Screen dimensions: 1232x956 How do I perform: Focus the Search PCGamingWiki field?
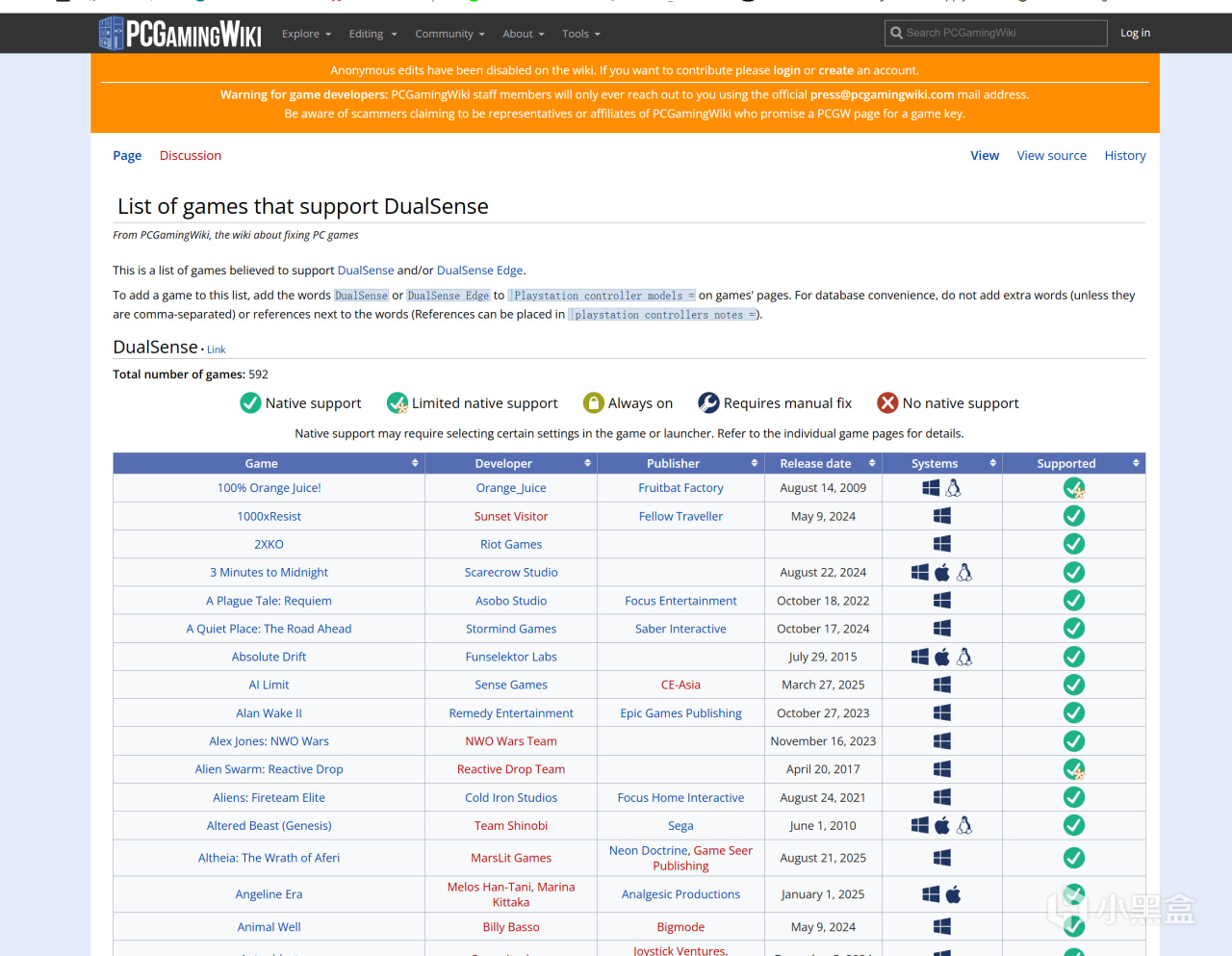point(996,33)
